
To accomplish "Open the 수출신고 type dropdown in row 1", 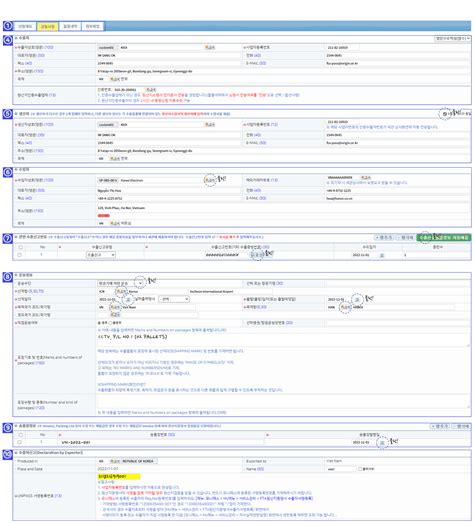I will coord(101,255).
